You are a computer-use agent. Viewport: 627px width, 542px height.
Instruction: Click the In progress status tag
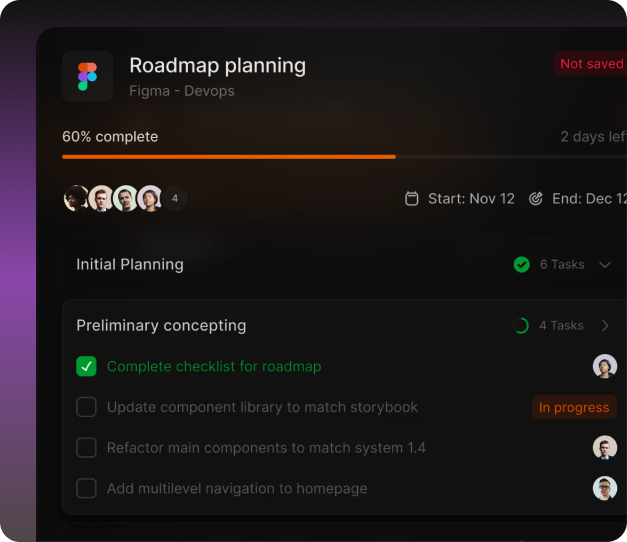(574, 407)
